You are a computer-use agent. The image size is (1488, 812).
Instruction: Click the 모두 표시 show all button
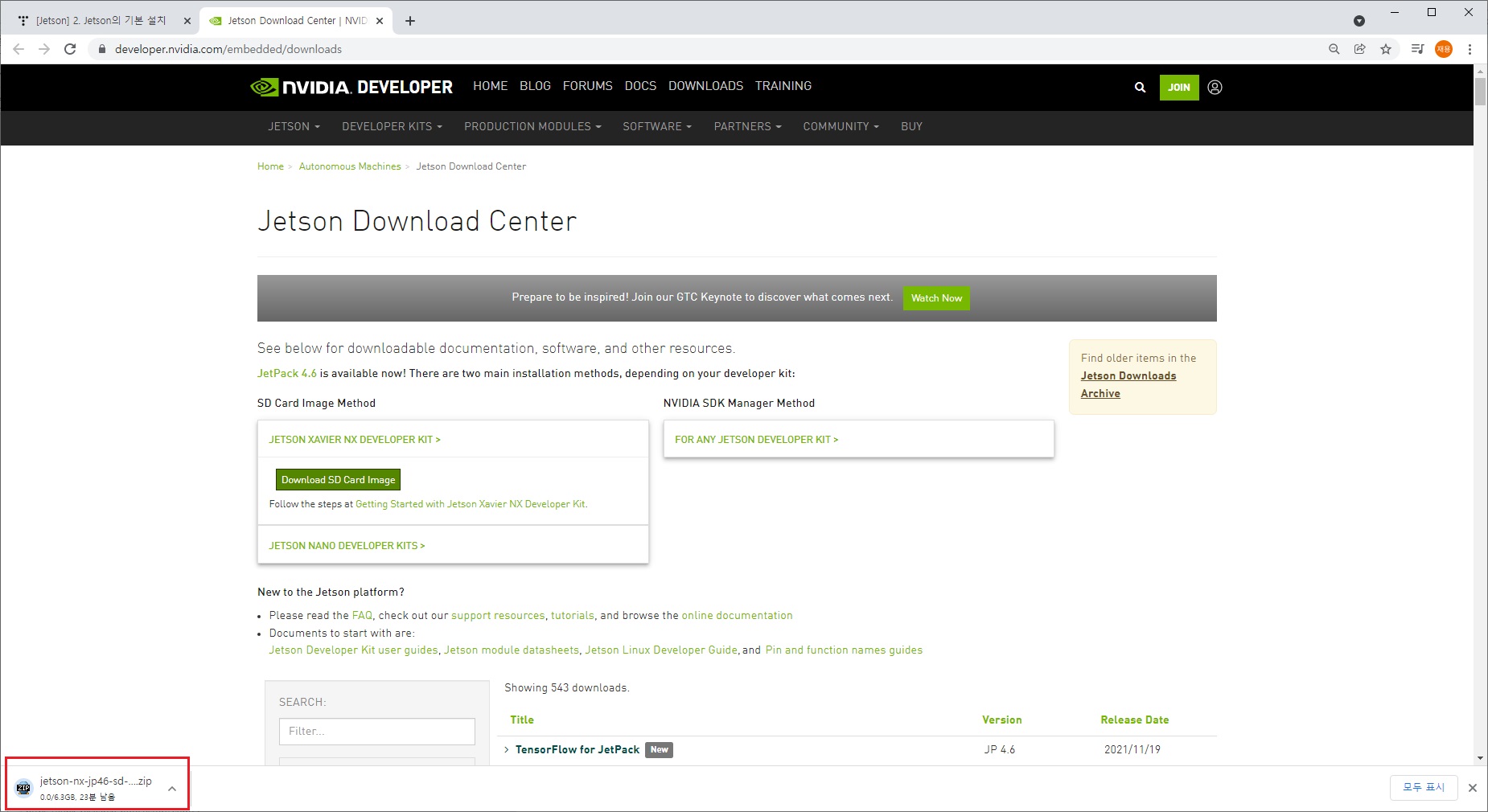1424,788
